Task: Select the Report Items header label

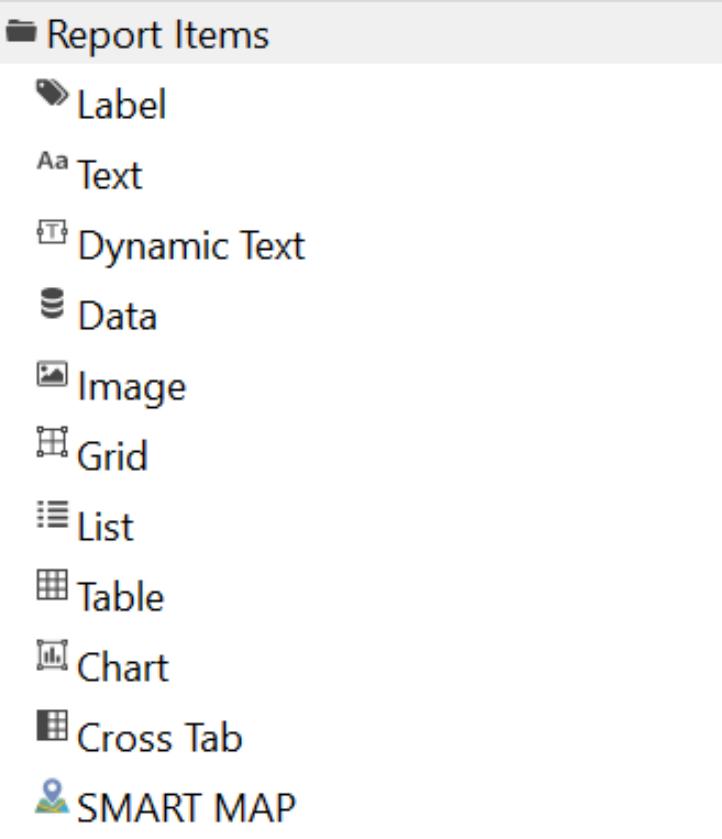Action: coord(158,35)
